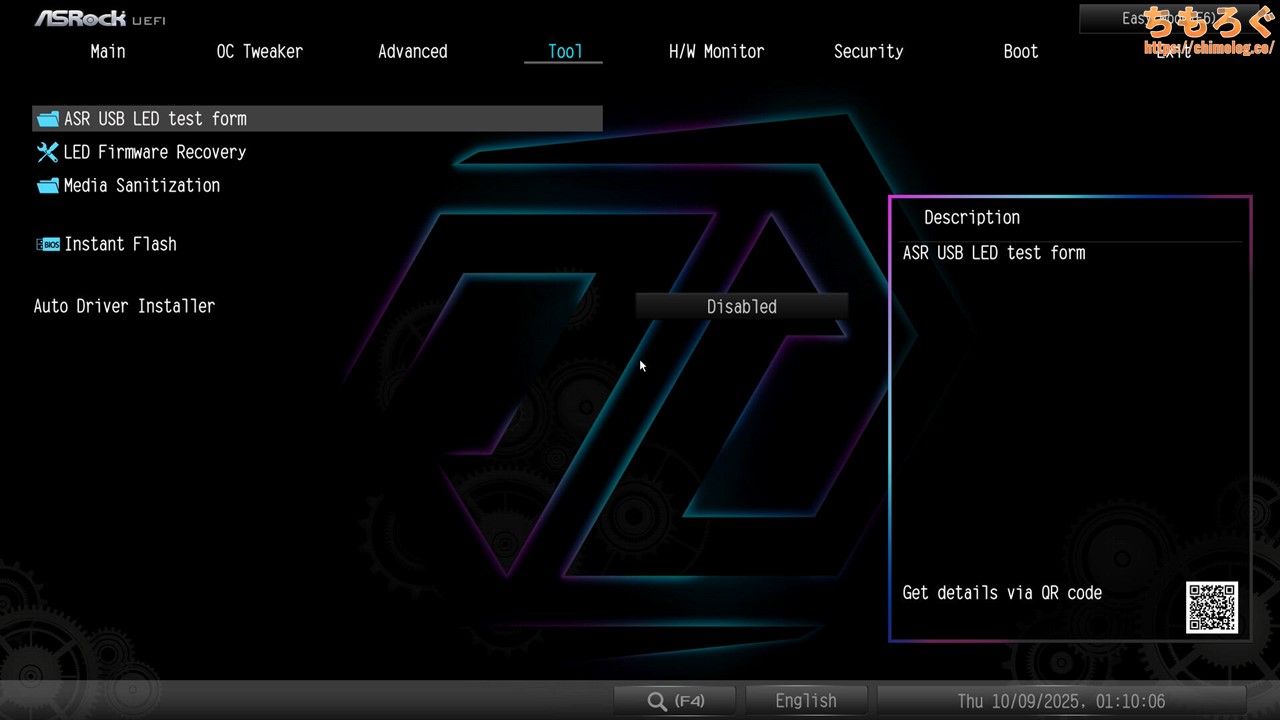The width and height of the screenshot is (1280, 720).
Task: Click the ASRock UEFI logo
Action: coord(100,18)
